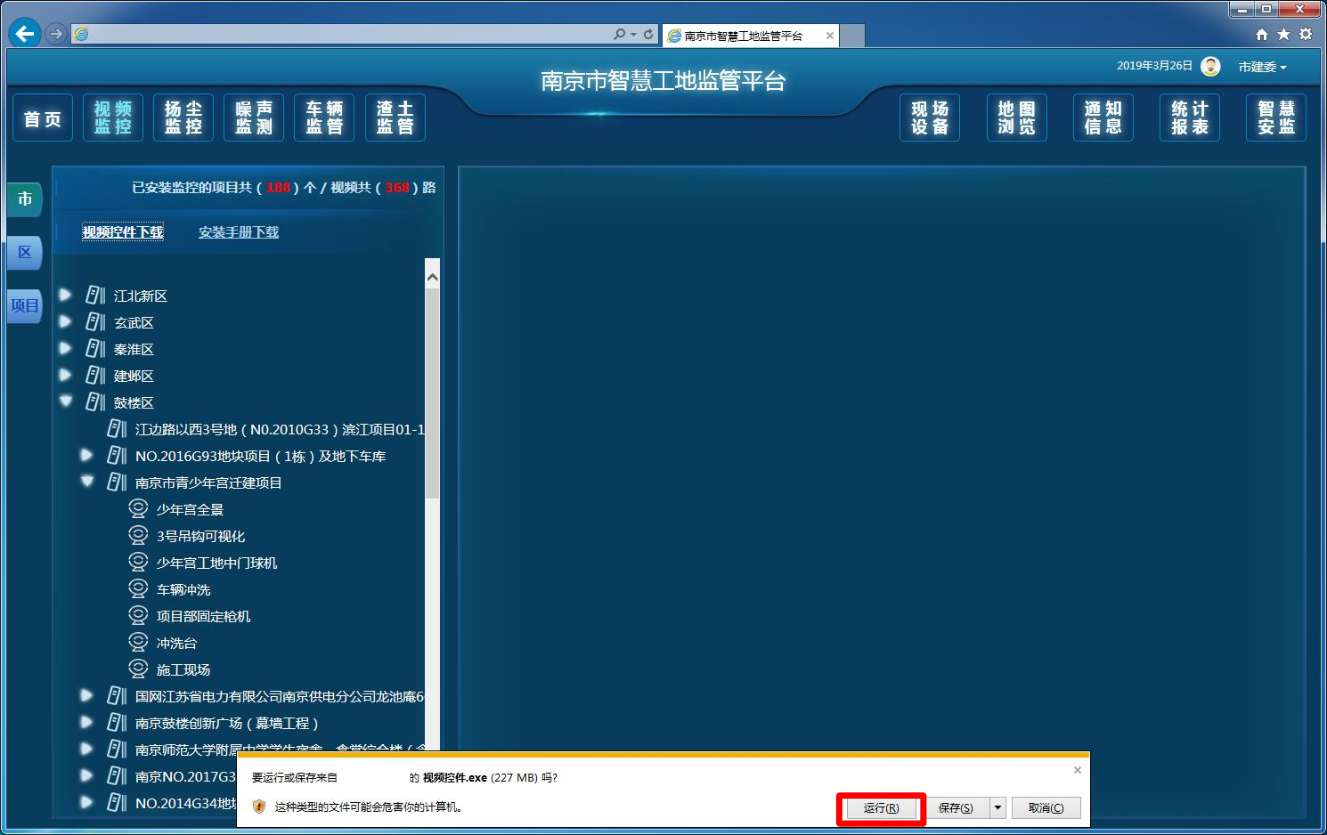Click building icon beside 鼓楼区
This screenshot has height=835, width=1327.
(x=95, y=402)
